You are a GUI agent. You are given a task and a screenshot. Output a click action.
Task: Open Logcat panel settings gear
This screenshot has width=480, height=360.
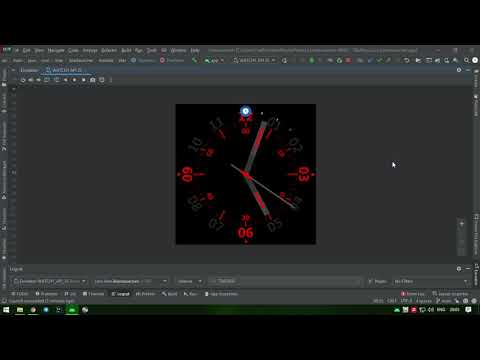pyautogui.click(x=459, y=269)
